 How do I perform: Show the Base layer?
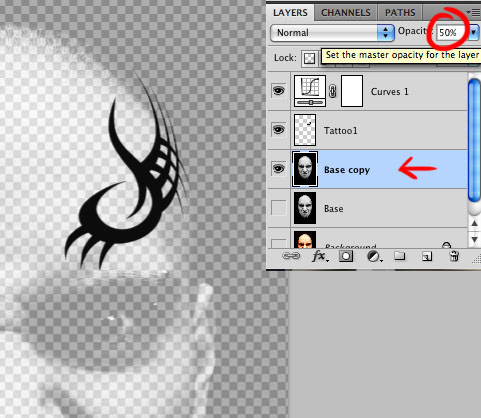[x=279, y=208]
